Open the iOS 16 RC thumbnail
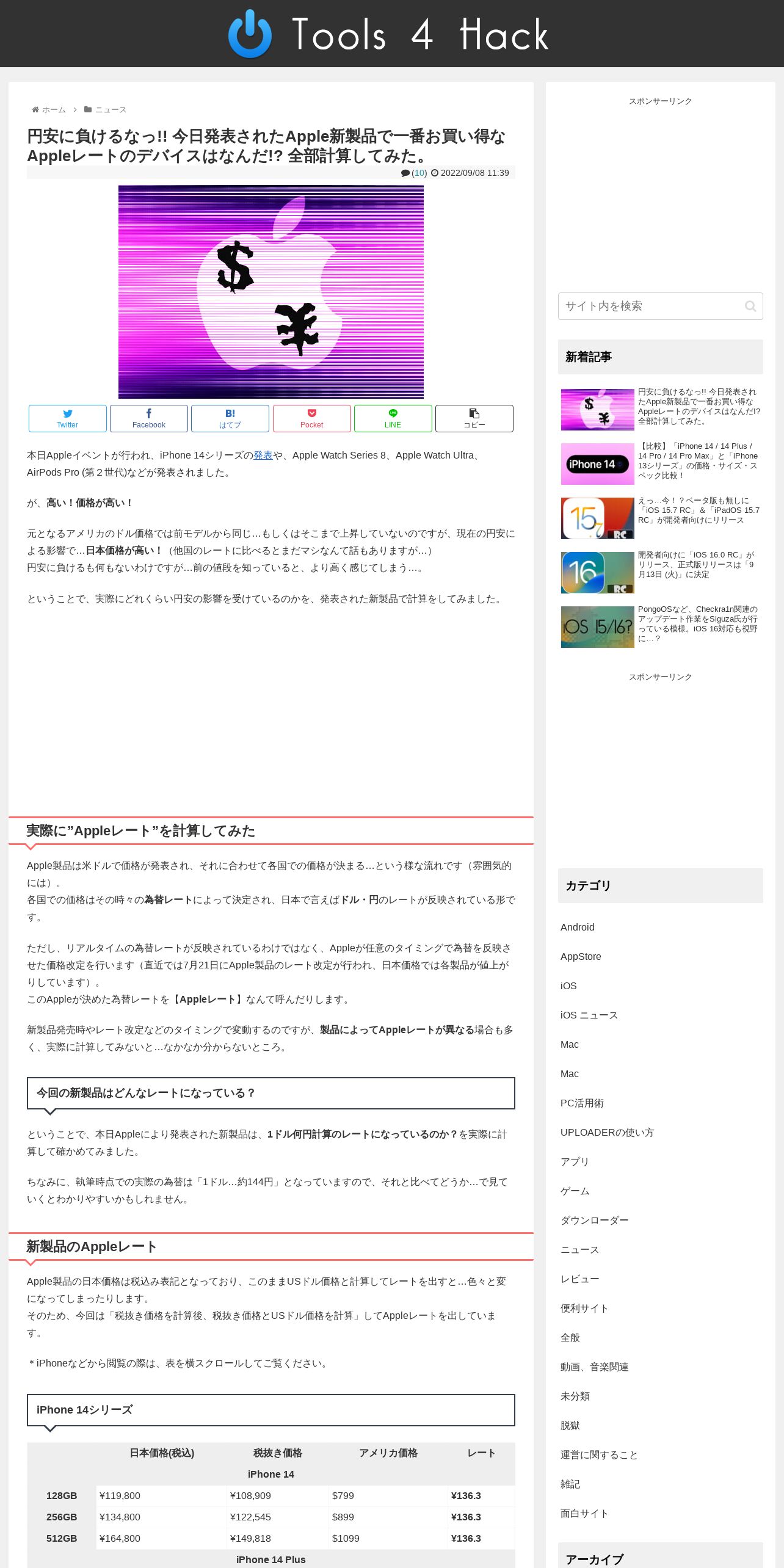784x1568 pixels. (598, 573)
